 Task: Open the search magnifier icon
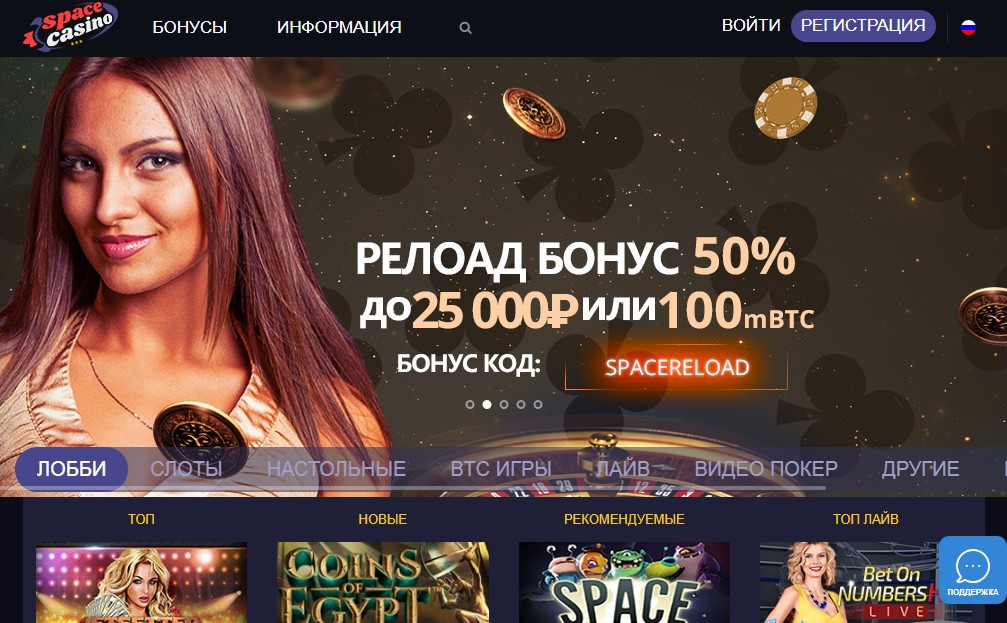click(466, 28)
